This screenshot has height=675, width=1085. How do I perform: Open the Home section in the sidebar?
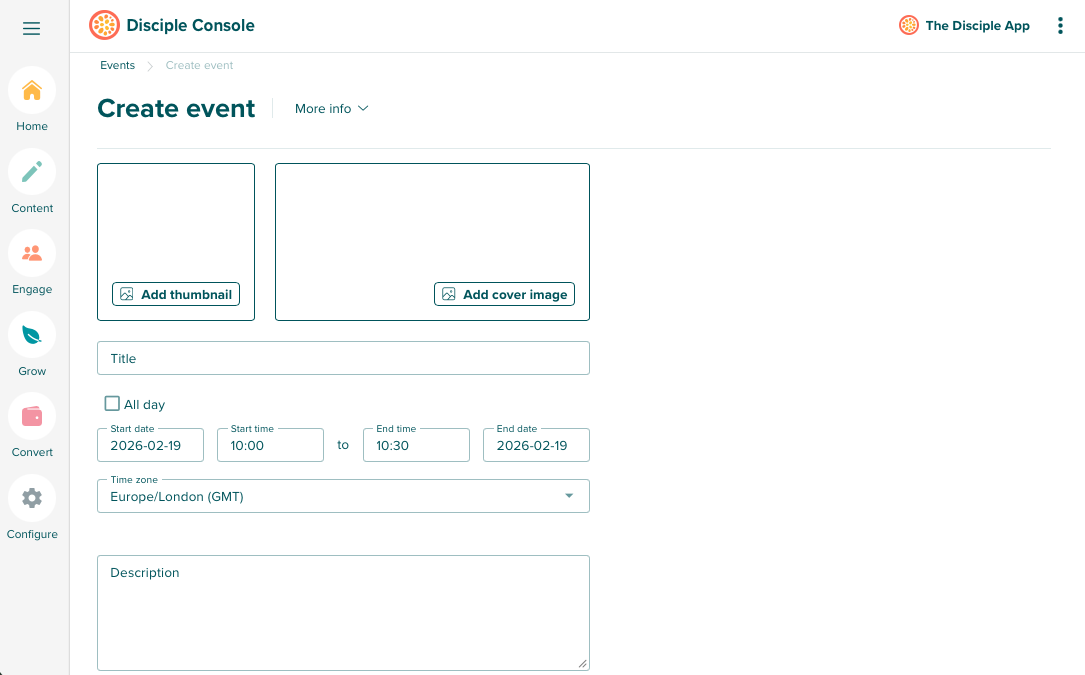click(31, 90)
